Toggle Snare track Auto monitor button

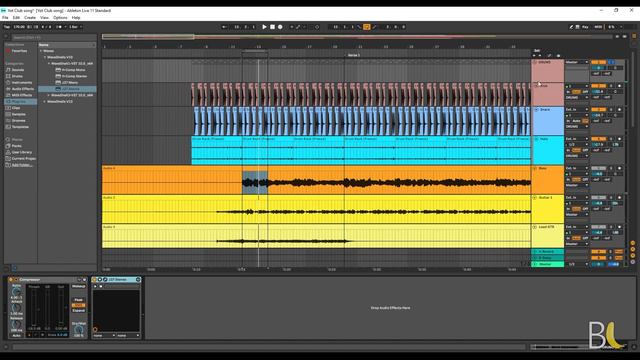(576, 121)
